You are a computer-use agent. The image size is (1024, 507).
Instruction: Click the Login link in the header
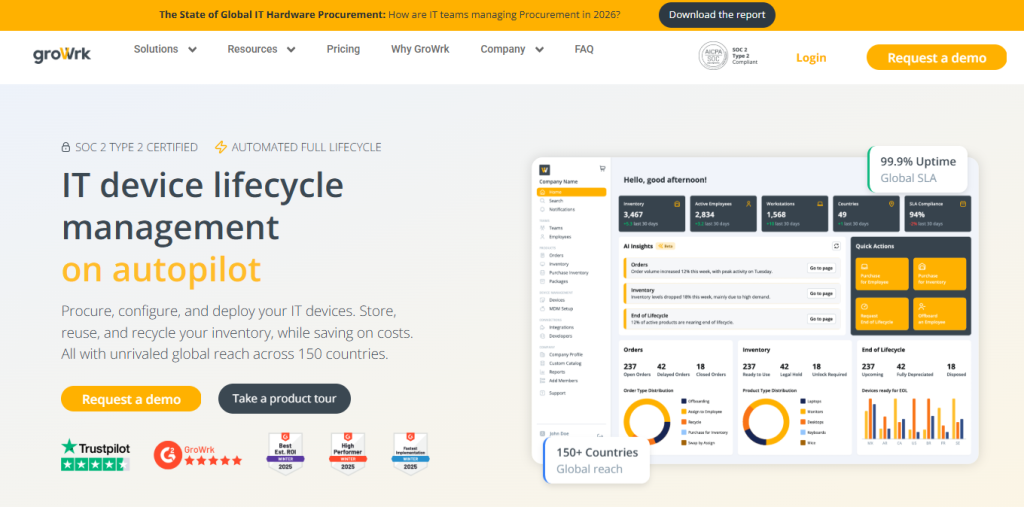(811, 57)
